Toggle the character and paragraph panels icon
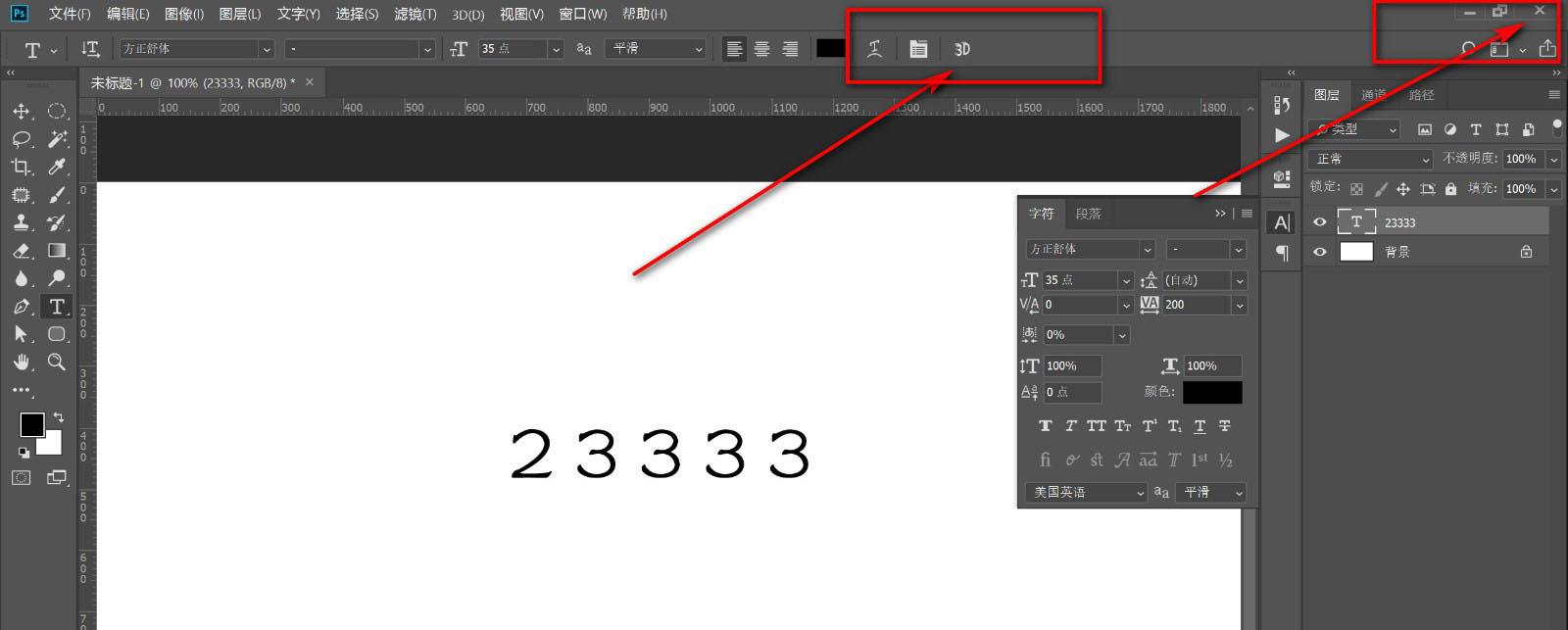Image resolution: width=1568 pixels, height=630 pixels. [x=918, y=49]
